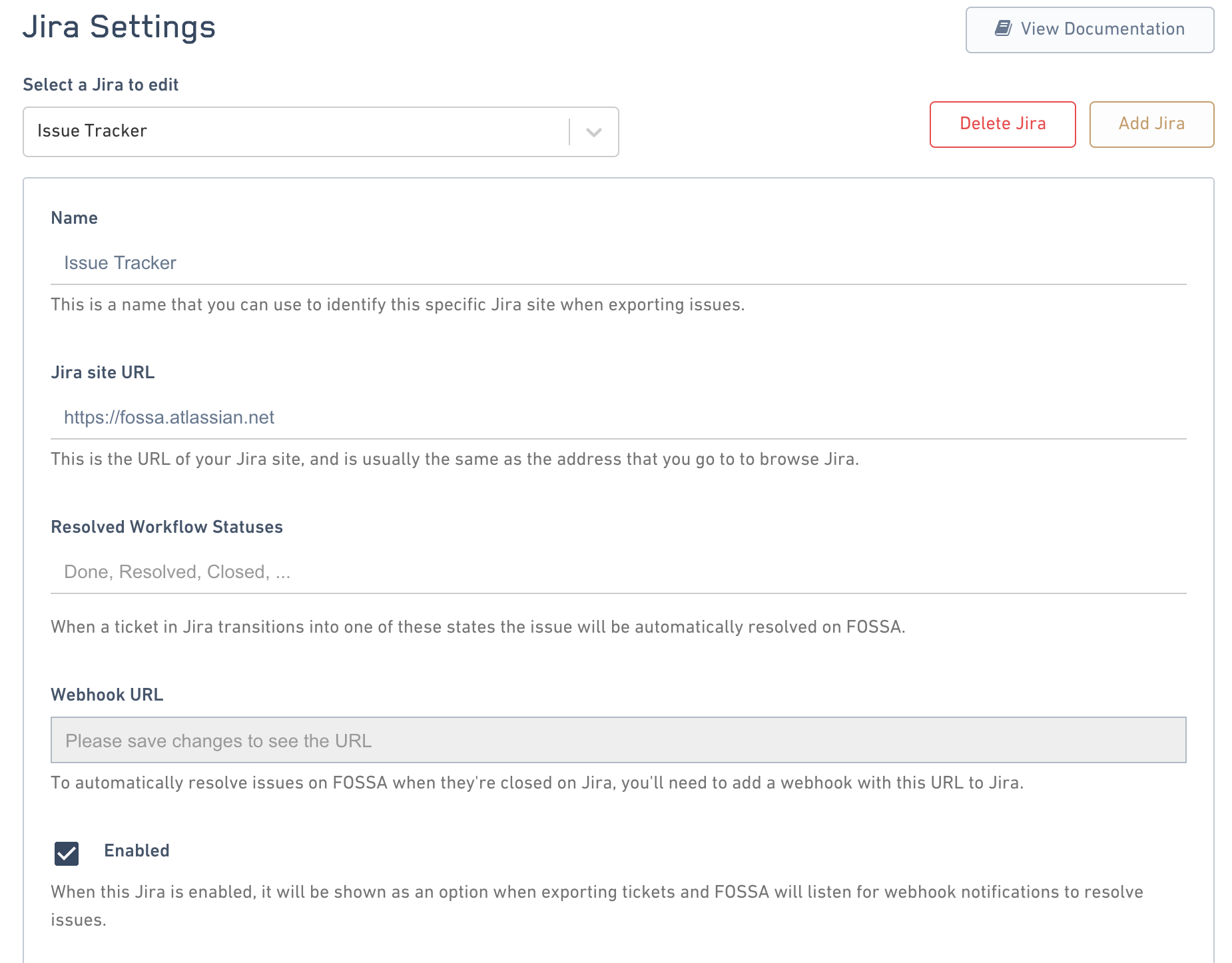Click the help text about exporting issues name
Screen dimensions: 1232x963
click(x=398, y=304)
